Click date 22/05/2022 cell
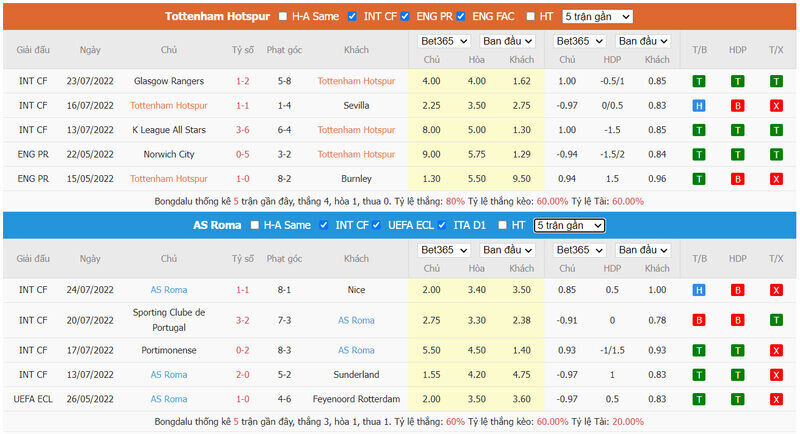This screenshot has height=434, width=800. coord(90,155)
